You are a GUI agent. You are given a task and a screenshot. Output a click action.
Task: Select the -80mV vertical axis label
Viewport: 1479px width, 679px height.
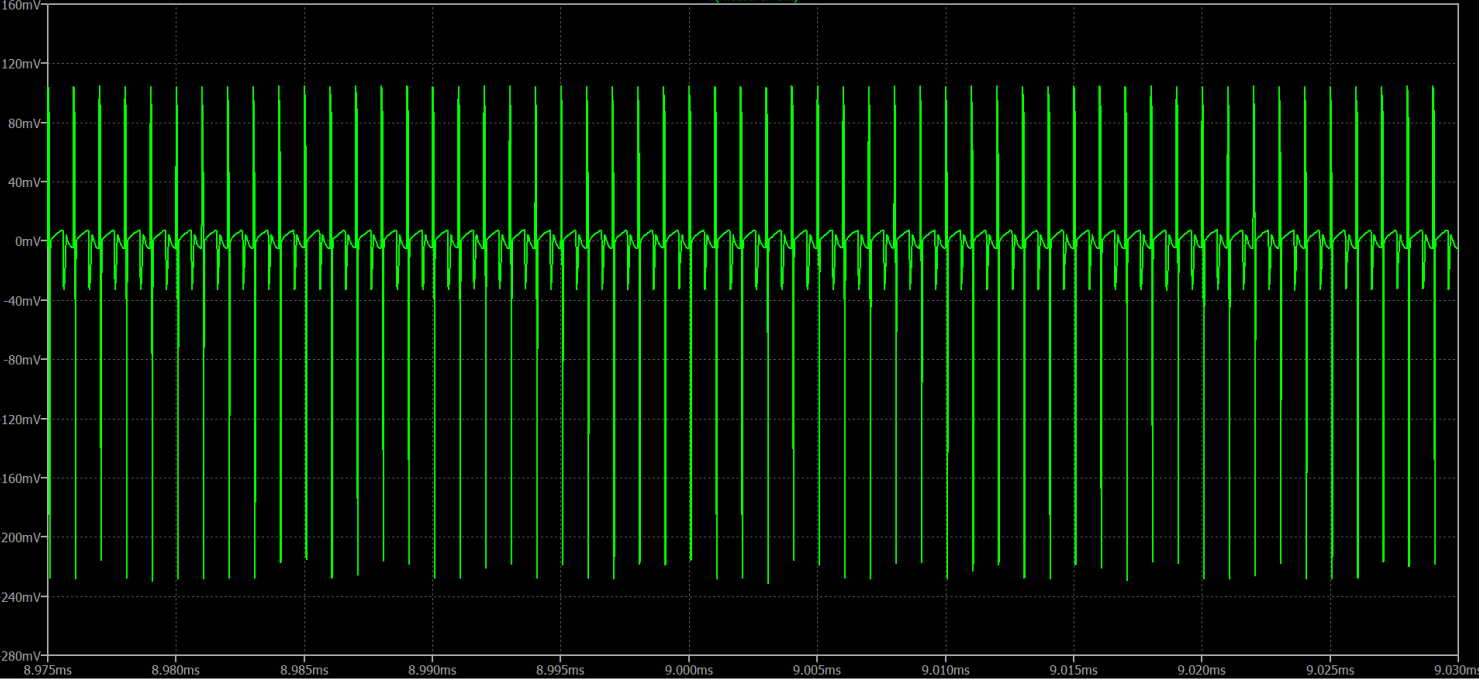point(22,360)
